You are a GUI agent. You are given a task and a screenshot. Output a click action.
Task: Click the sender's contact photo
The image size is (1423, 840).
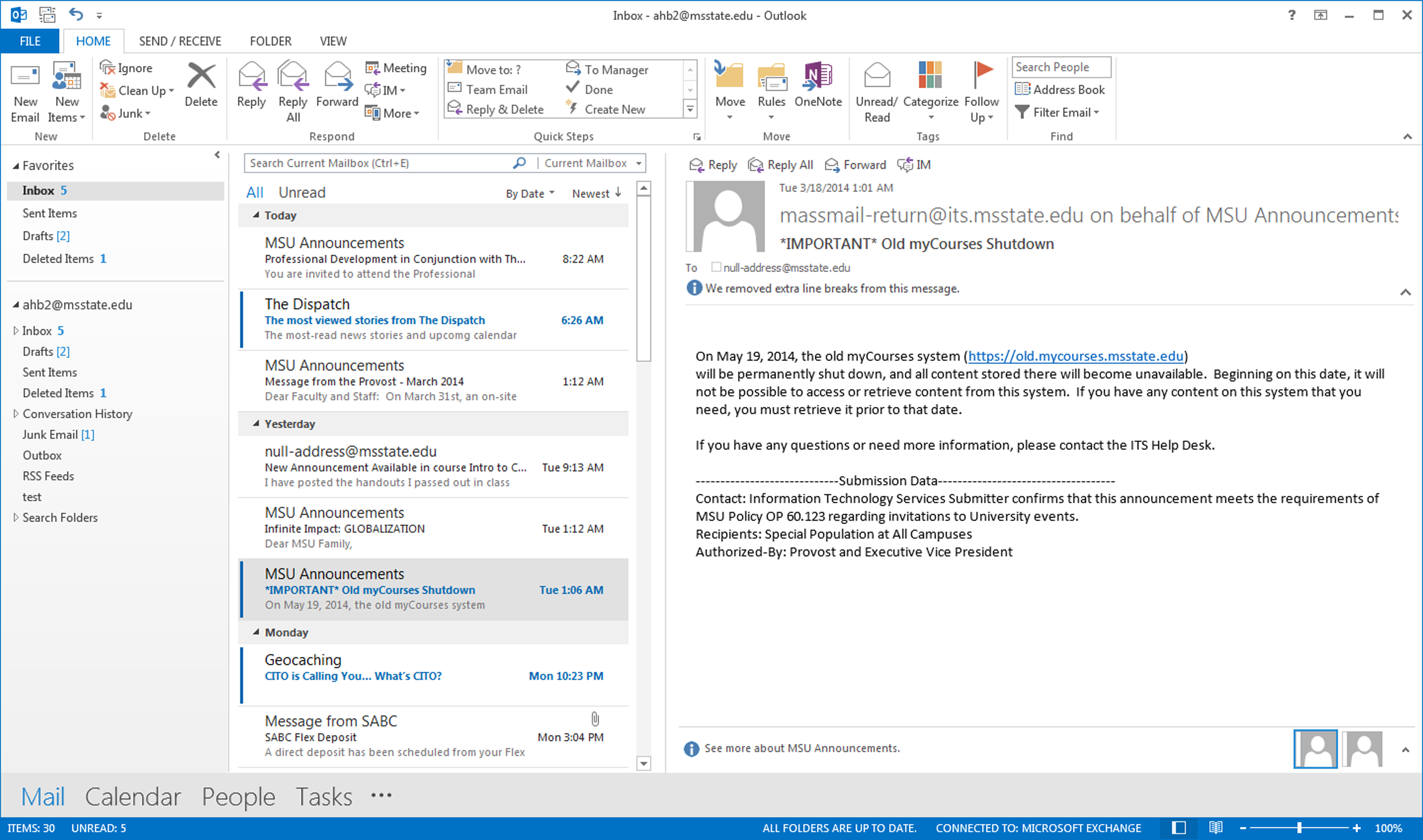tap(726, 216)
